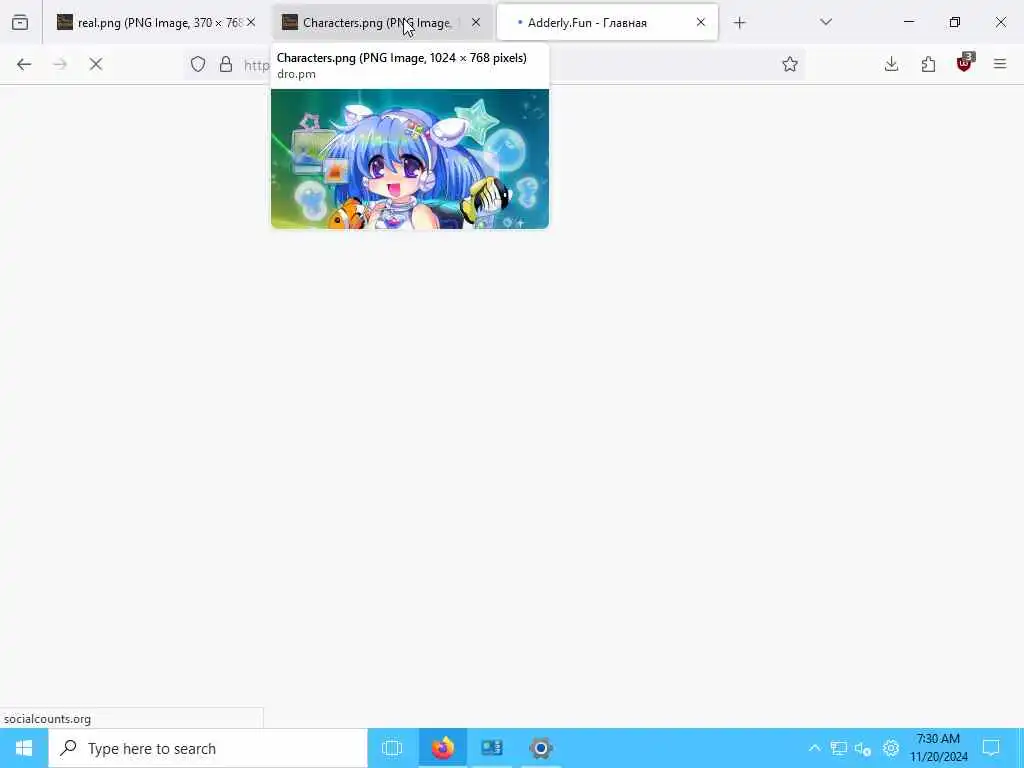Close the Adderly.Fun tab

pyautogui.click(x=701, y=23)
